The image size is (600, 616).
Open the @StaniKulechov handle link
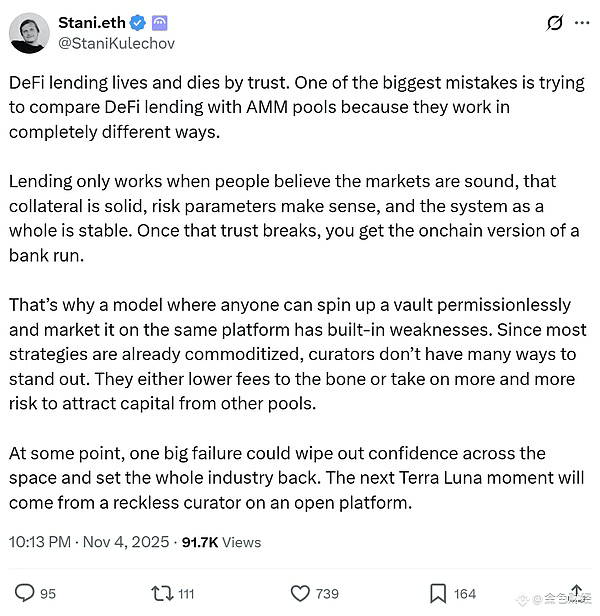pos(118,44)
